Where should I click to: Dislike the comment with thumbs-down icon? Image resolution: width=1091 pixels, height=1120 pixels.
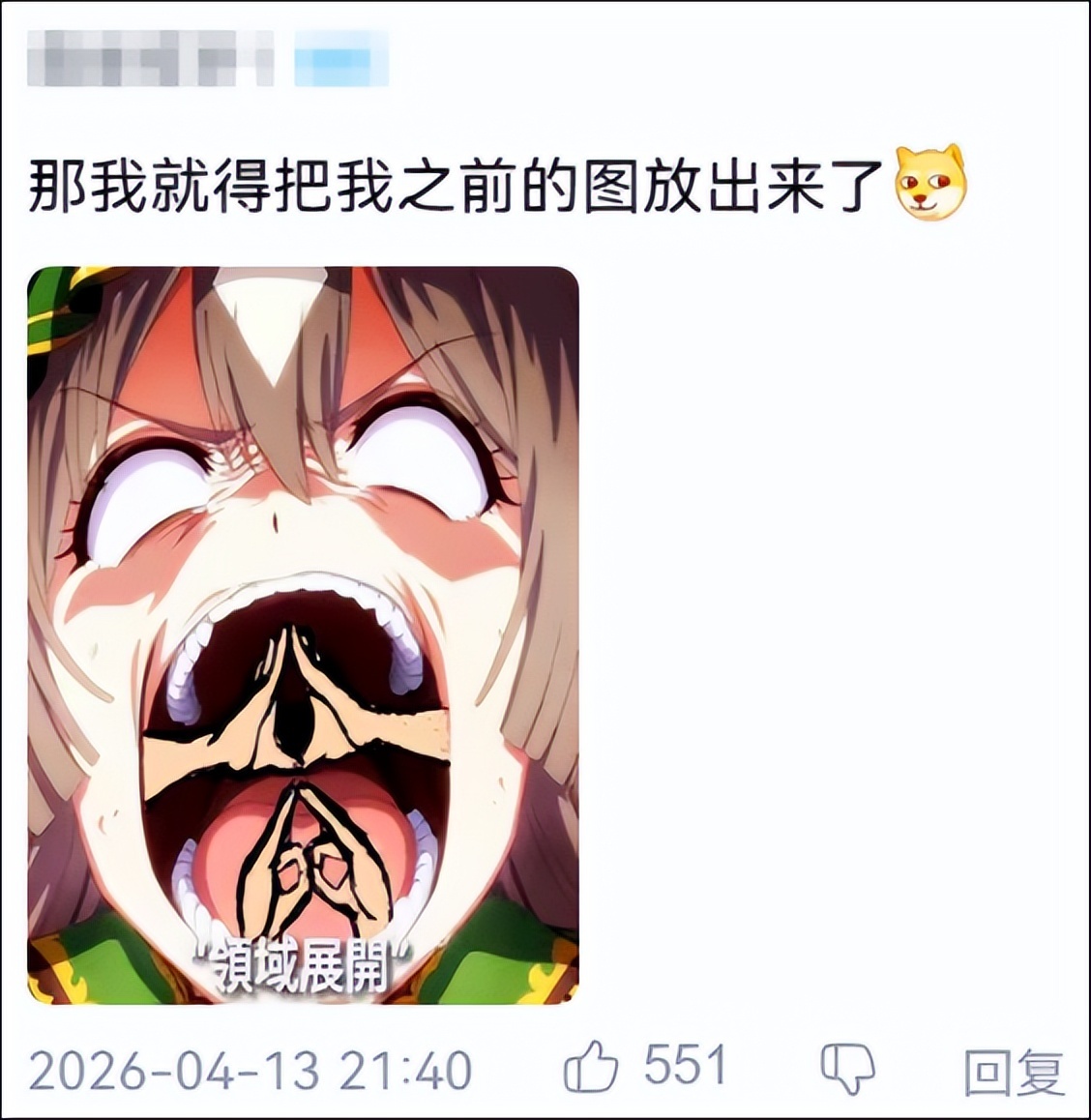(847, 1069)
